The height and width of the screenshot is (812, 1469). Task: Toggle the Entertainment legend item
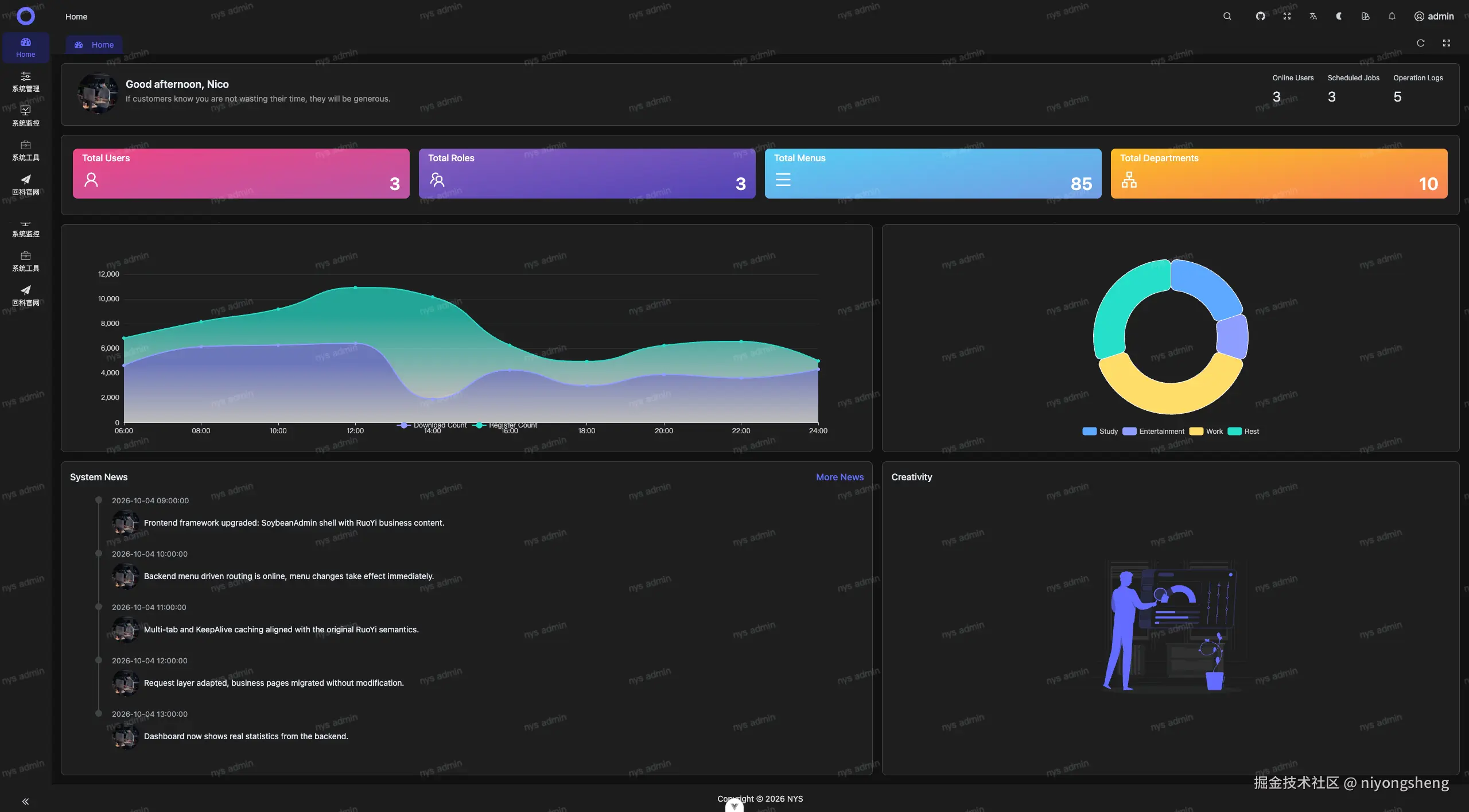point(1153,432)
